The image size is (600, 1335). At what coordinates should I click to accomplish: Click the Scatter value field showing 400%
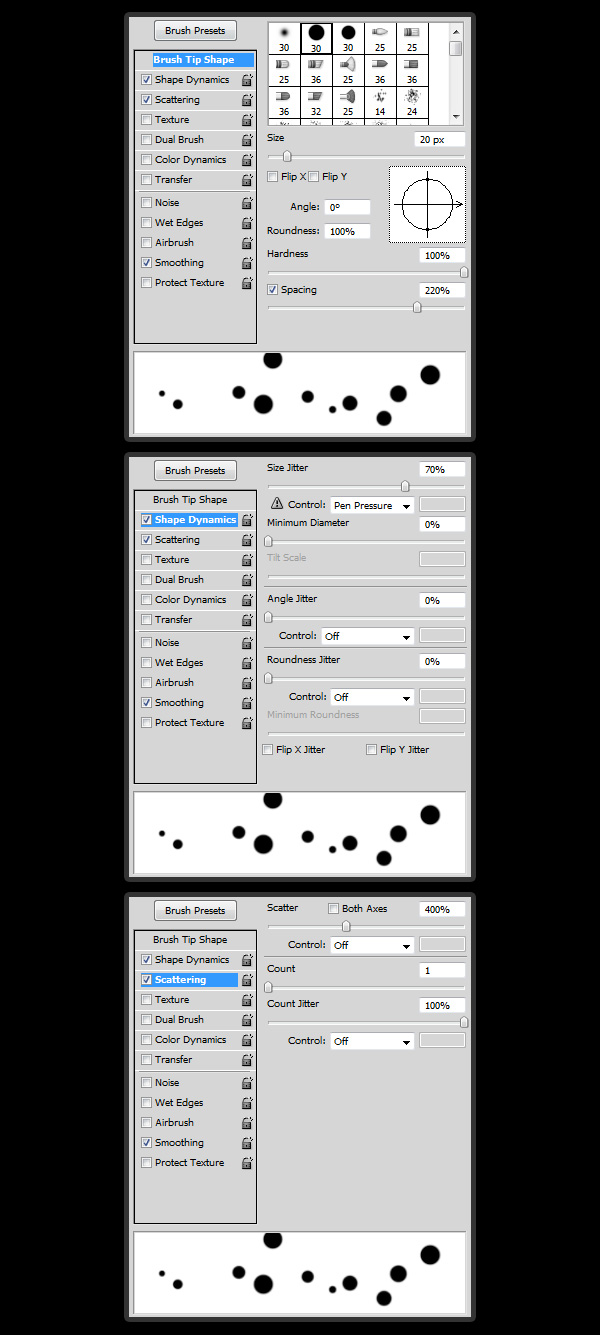pos(442,910)
